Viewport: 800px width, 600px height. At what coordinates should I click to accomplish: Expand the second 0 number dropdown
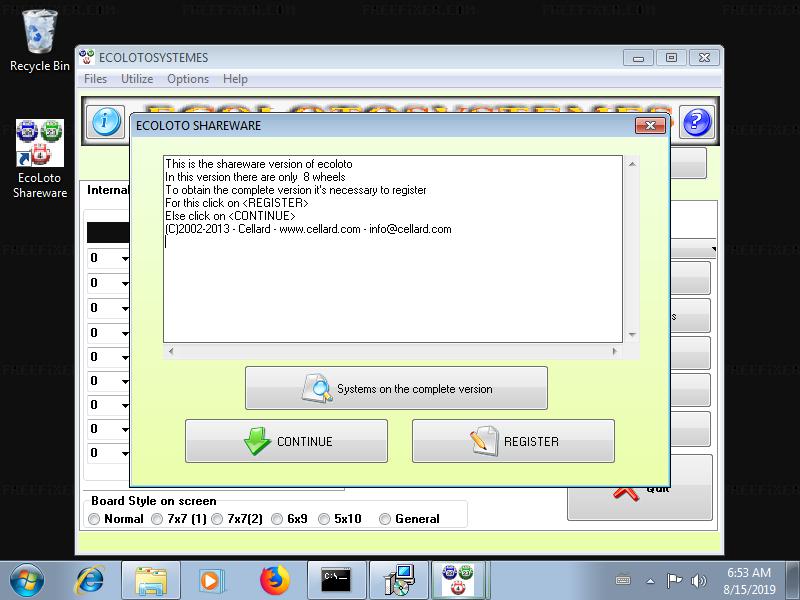click(124, 283)
